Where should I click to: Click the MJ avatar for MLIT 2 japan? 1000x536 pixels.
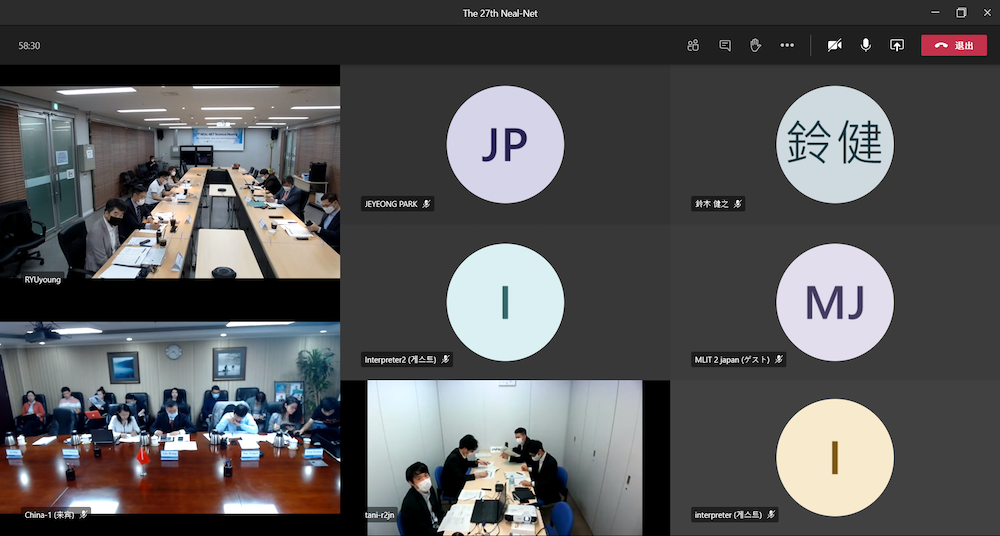(x=835, y=302)
